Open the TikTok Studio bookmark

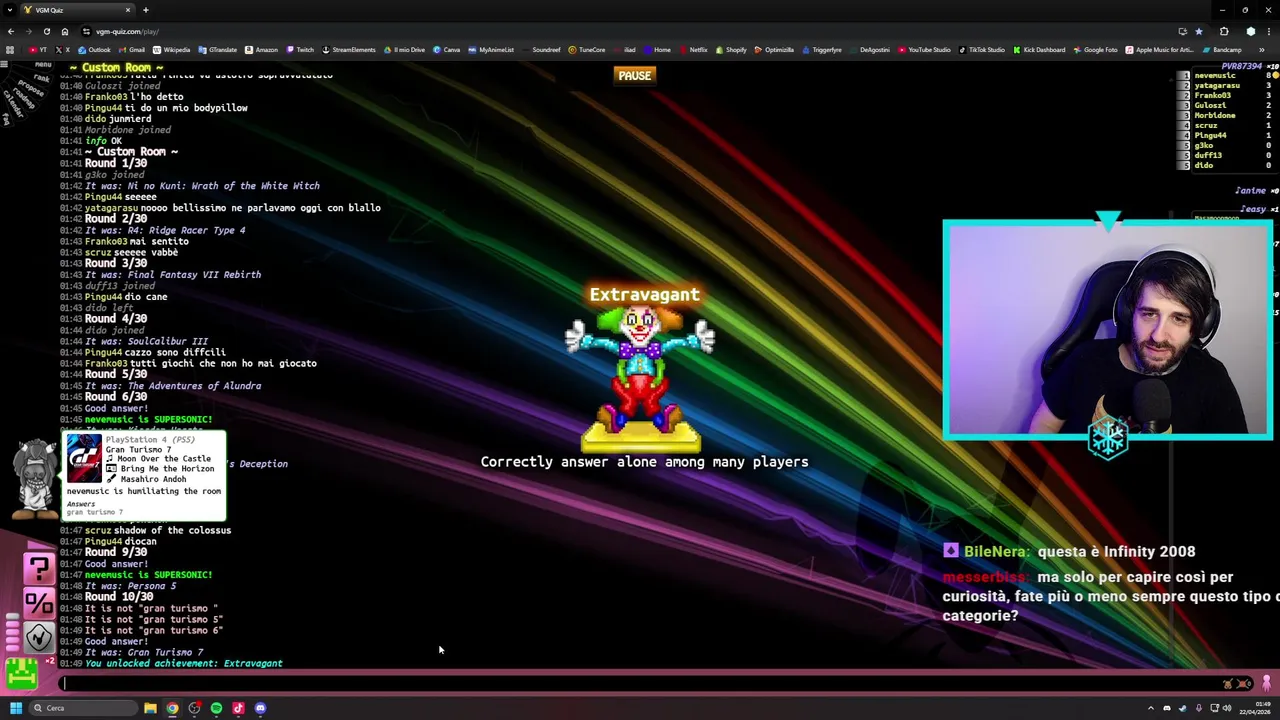982,50
